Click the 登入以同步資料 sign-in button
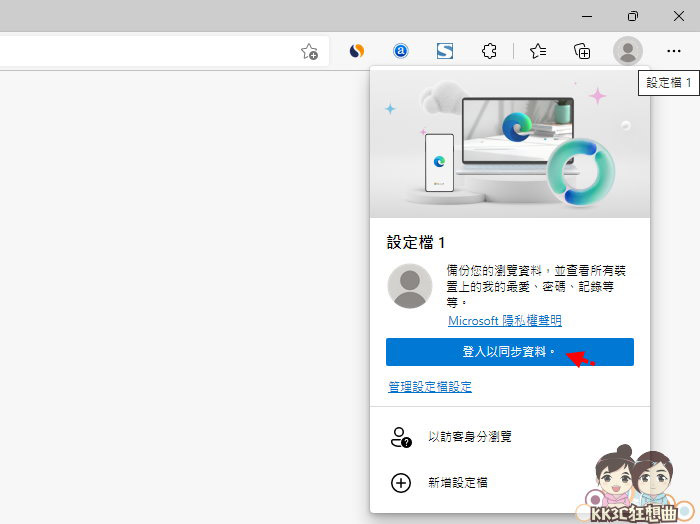 (509, 352)
